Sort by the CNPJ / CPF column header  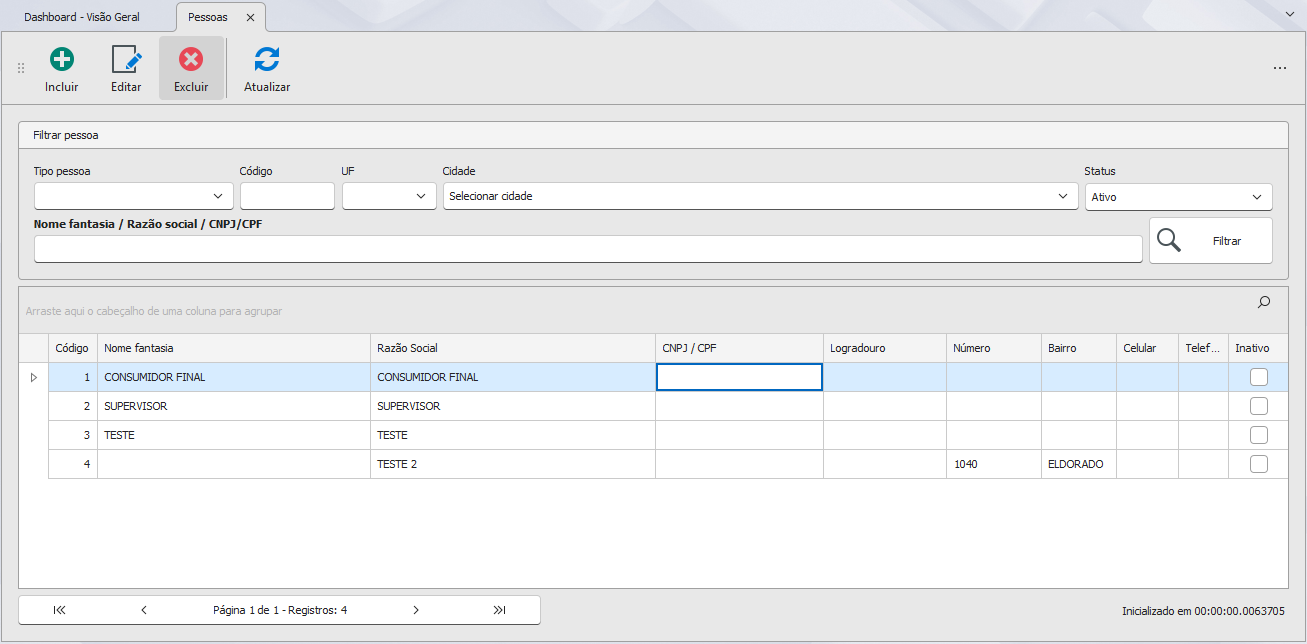[740, 348]
